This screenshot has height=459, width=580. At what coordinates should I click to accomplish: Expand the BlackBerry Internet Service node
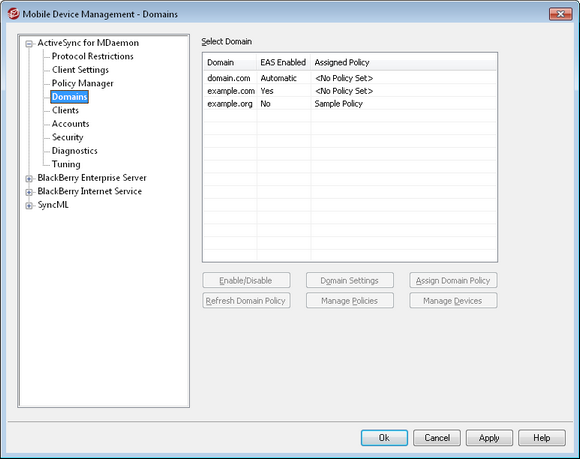tap(29, 192)
